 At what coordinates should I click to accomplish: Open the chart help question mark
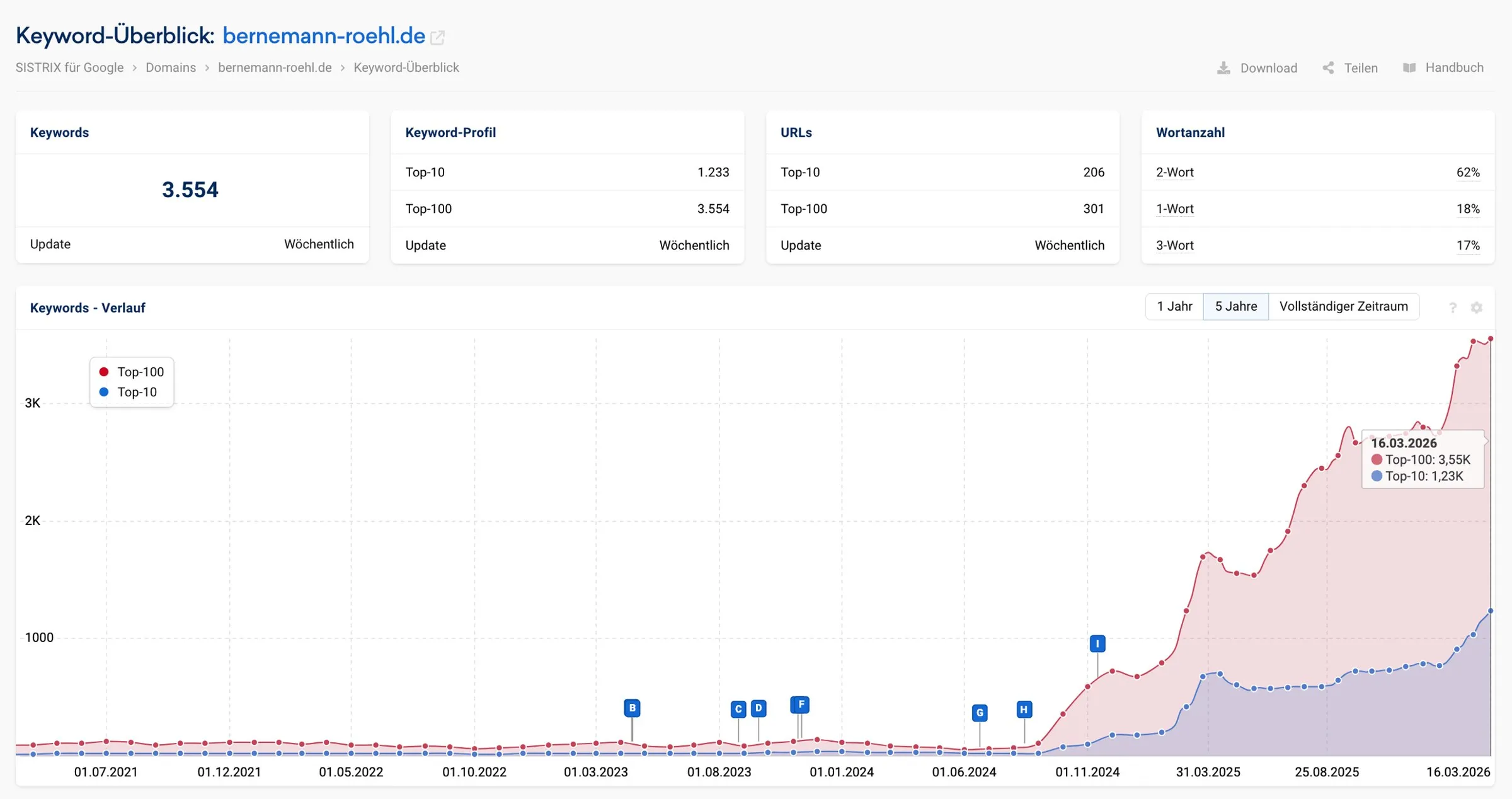[1453, 308]
